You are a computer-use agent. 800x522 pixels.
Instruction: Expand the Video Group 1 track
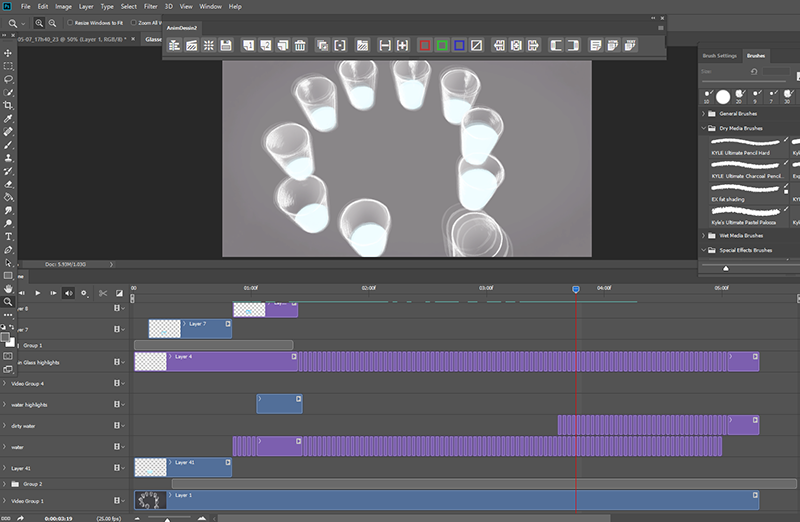(x=5, y=501)
